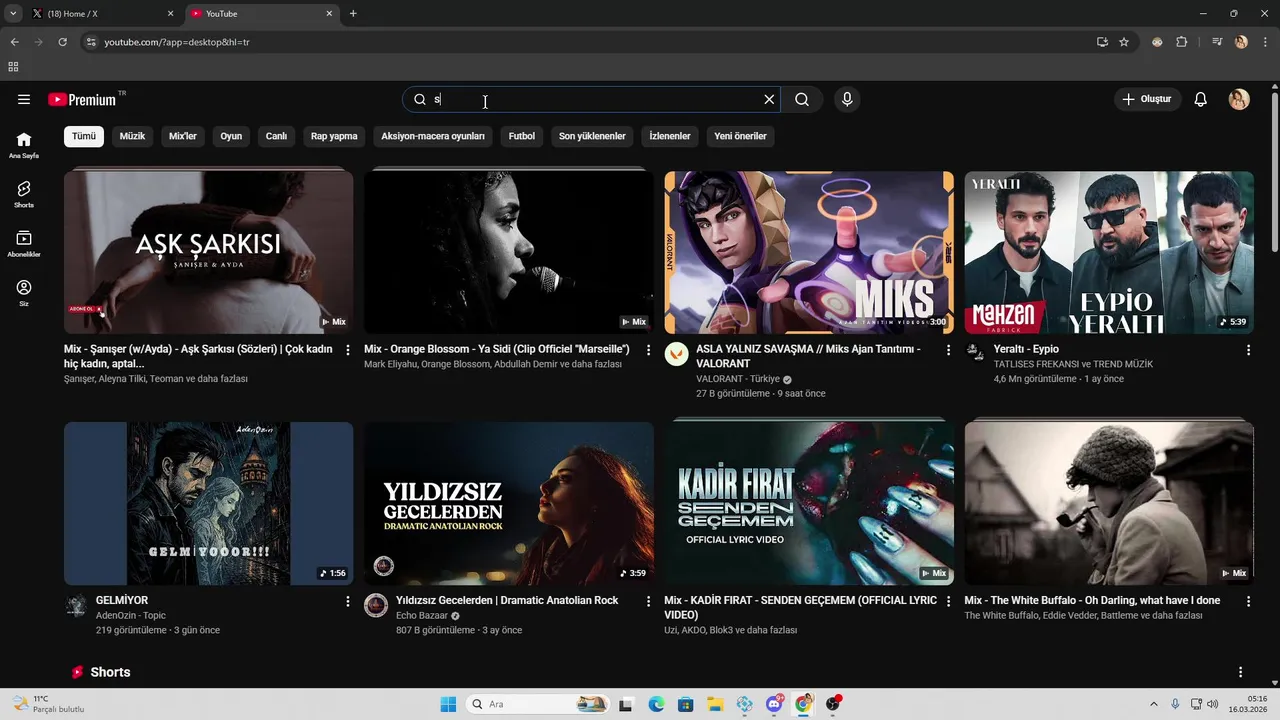1280x720 pixels.
Task: Open the Siz sidebar item
Action: point(24,293)
